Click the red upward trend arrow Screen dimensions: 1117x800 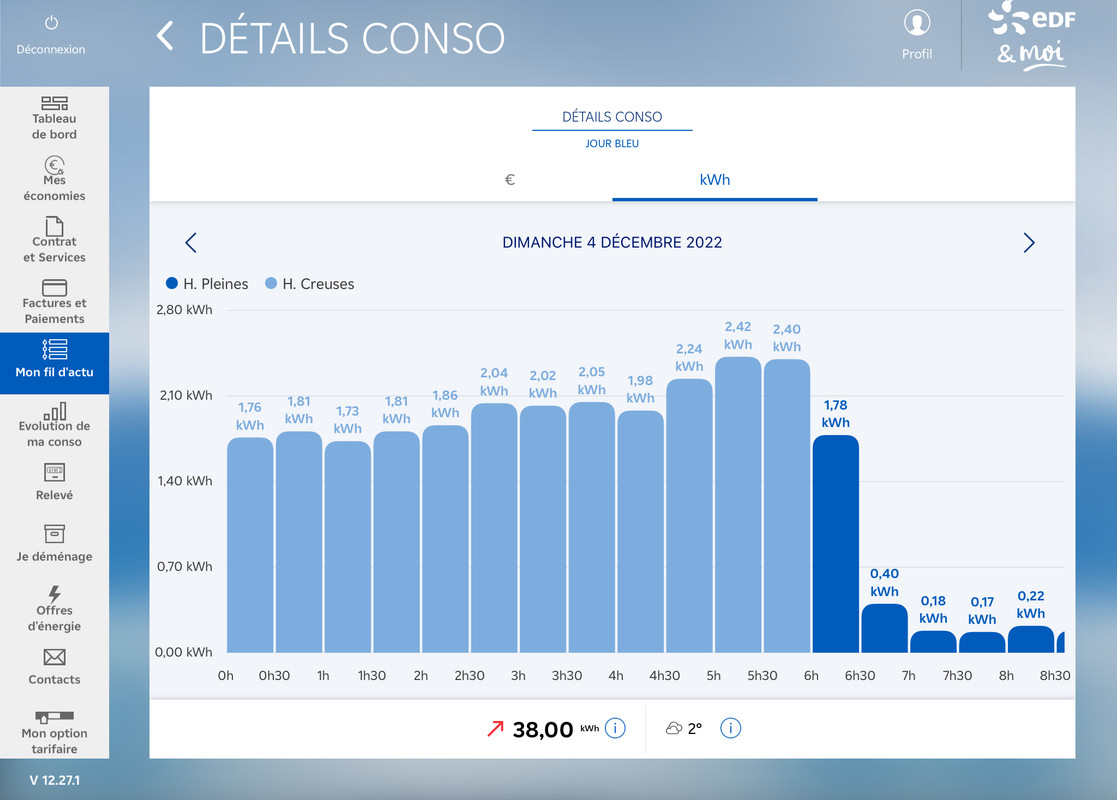coord(495,728)
